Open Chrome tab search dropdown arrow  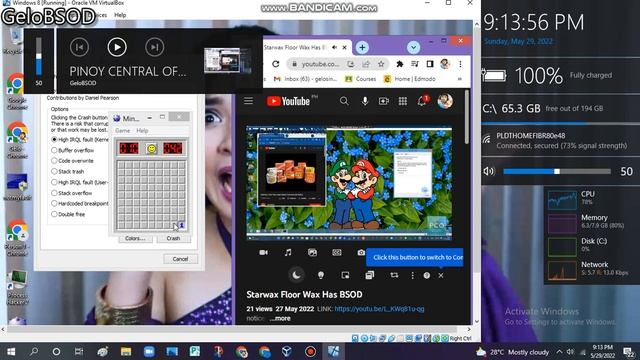[x=413, y=47]
